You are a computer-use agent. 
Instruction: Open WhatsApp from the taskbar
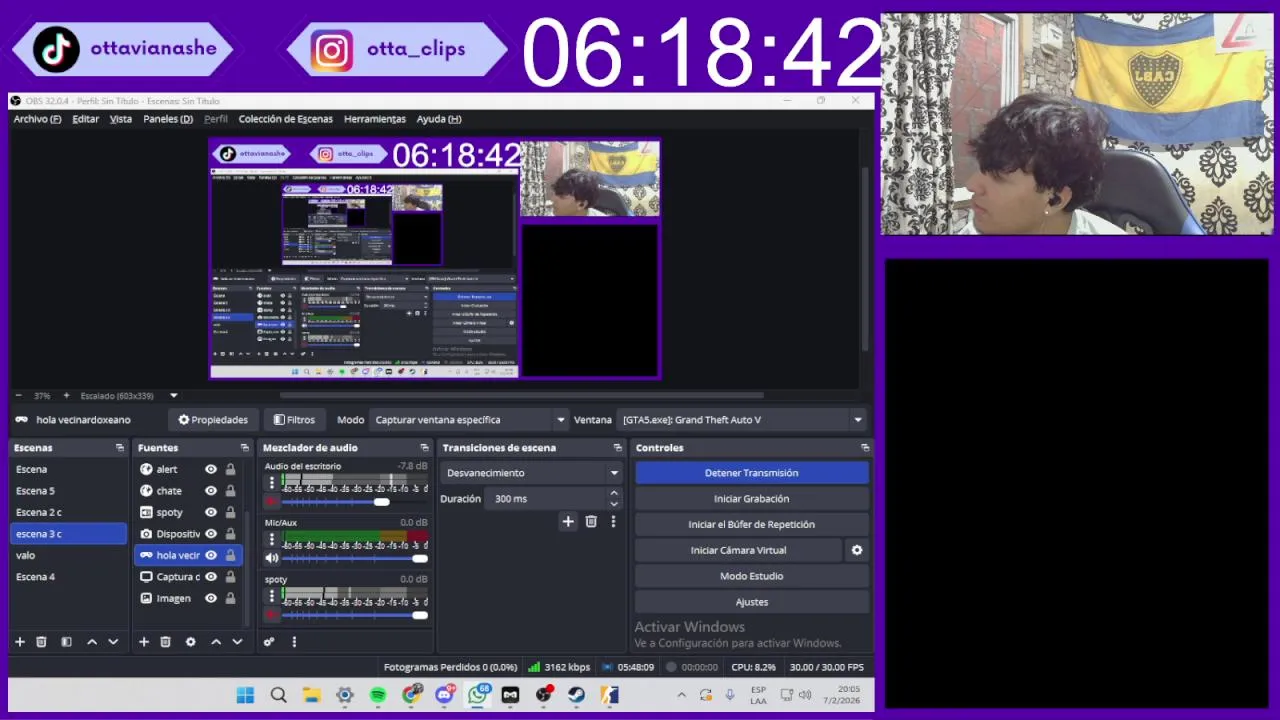(x=477, y=695)
